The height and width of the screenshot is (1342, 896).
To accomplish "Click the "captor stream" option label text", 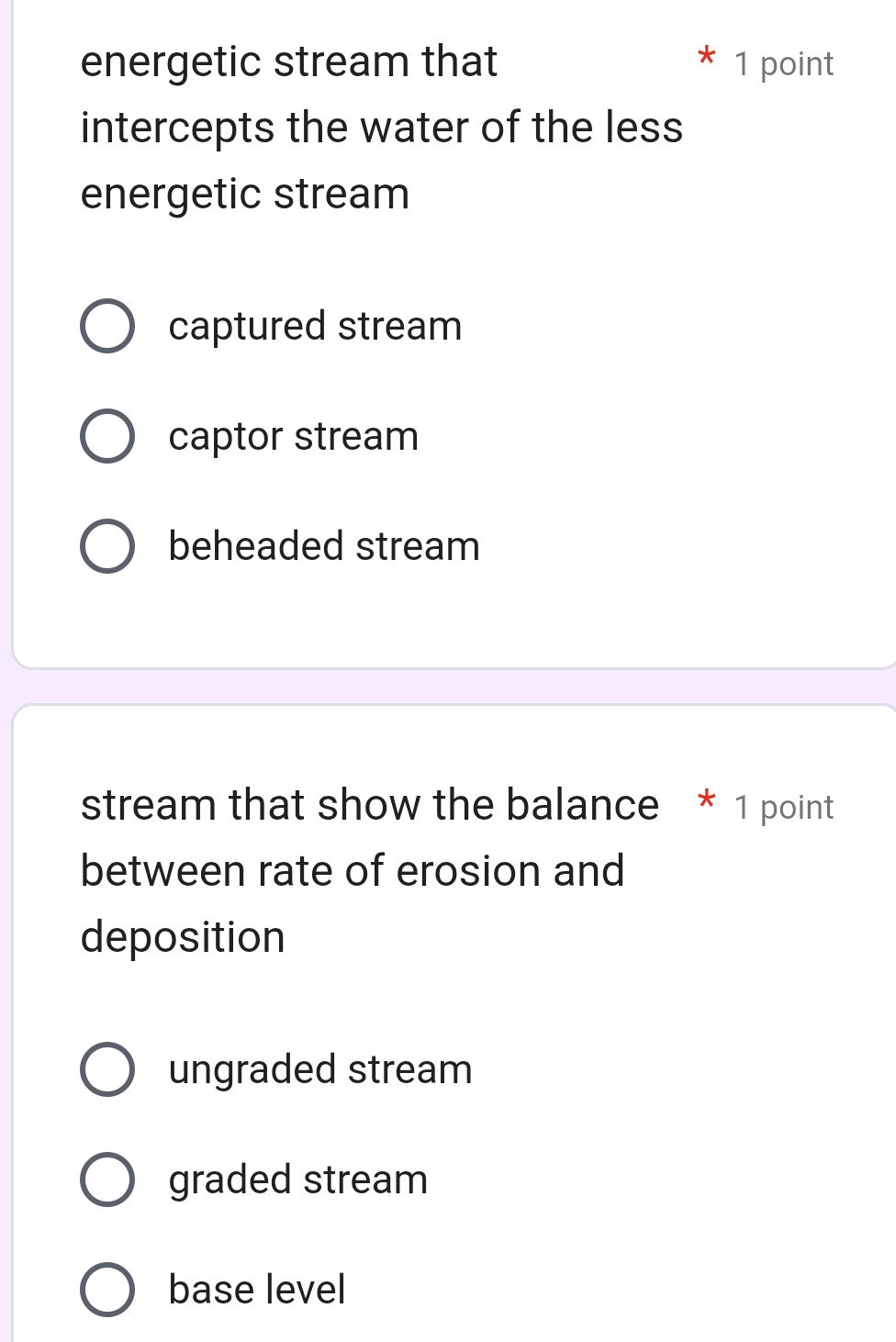I will [x=293, y=437].
